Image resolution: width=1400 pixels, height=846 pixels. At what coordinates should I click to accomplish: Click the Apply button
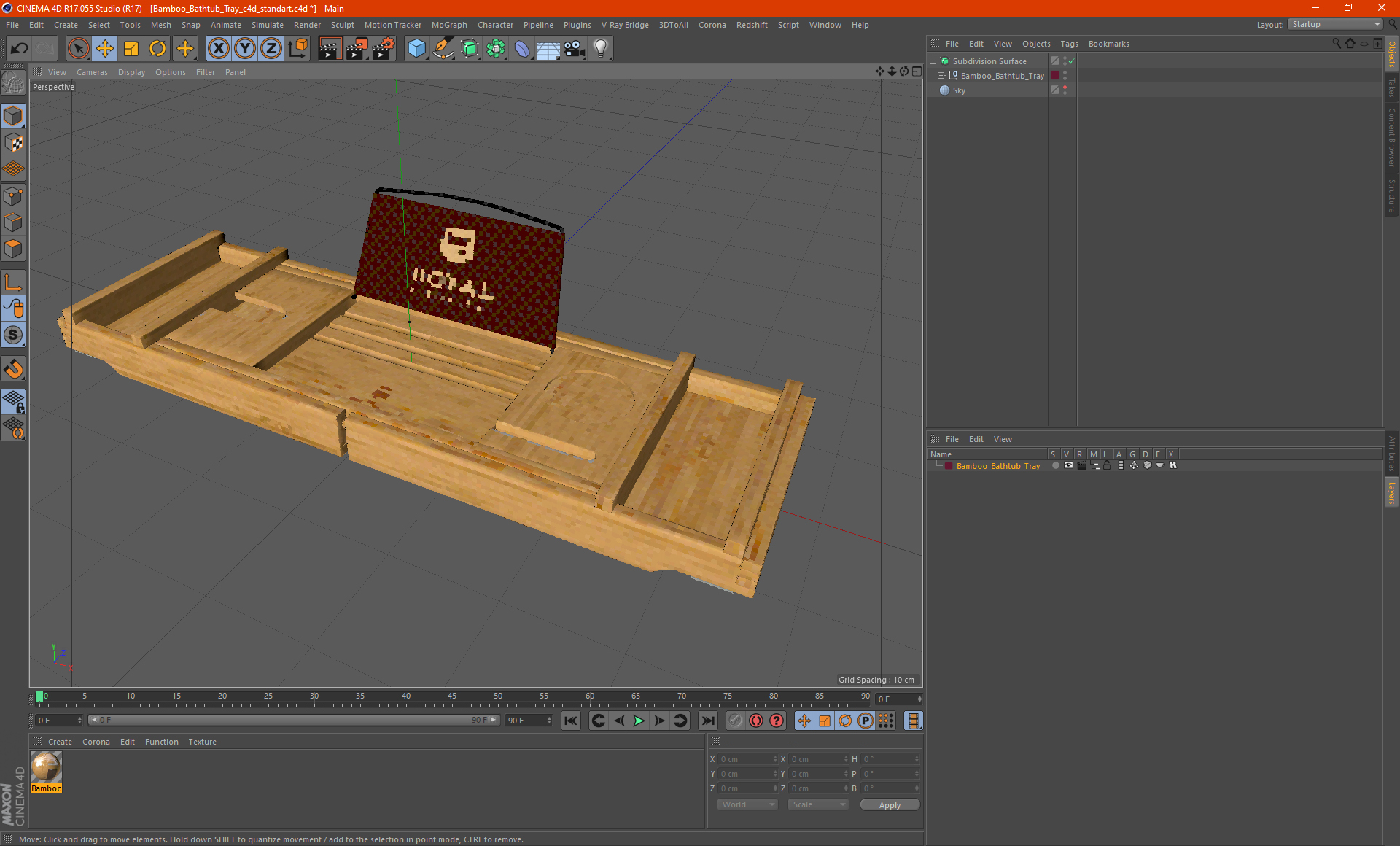pos(890,805)
